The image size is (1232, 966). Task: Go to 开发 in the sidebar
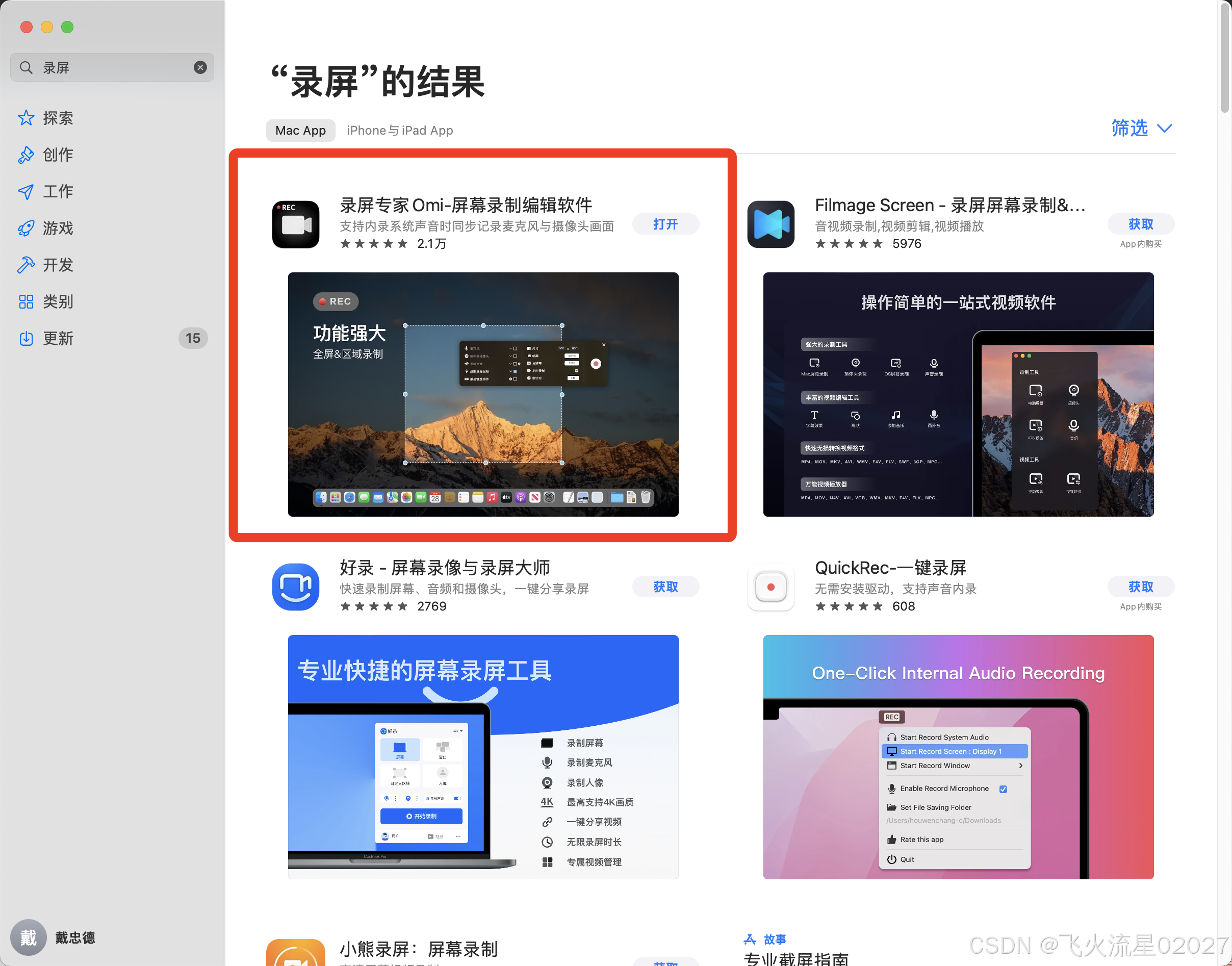58,265
